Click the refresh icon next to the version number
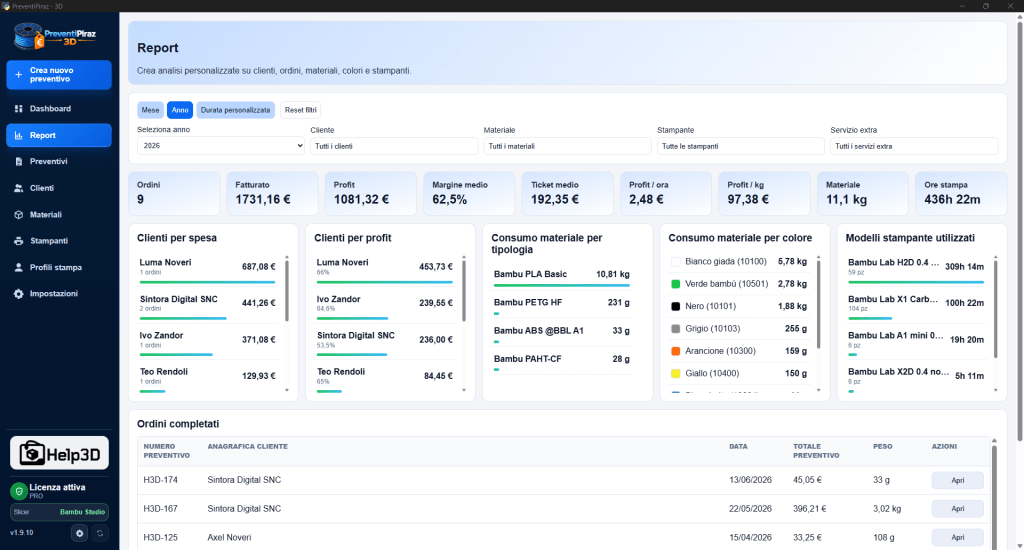The width and height of the screenshot is (1024, 550). click(x=100, y=533)
